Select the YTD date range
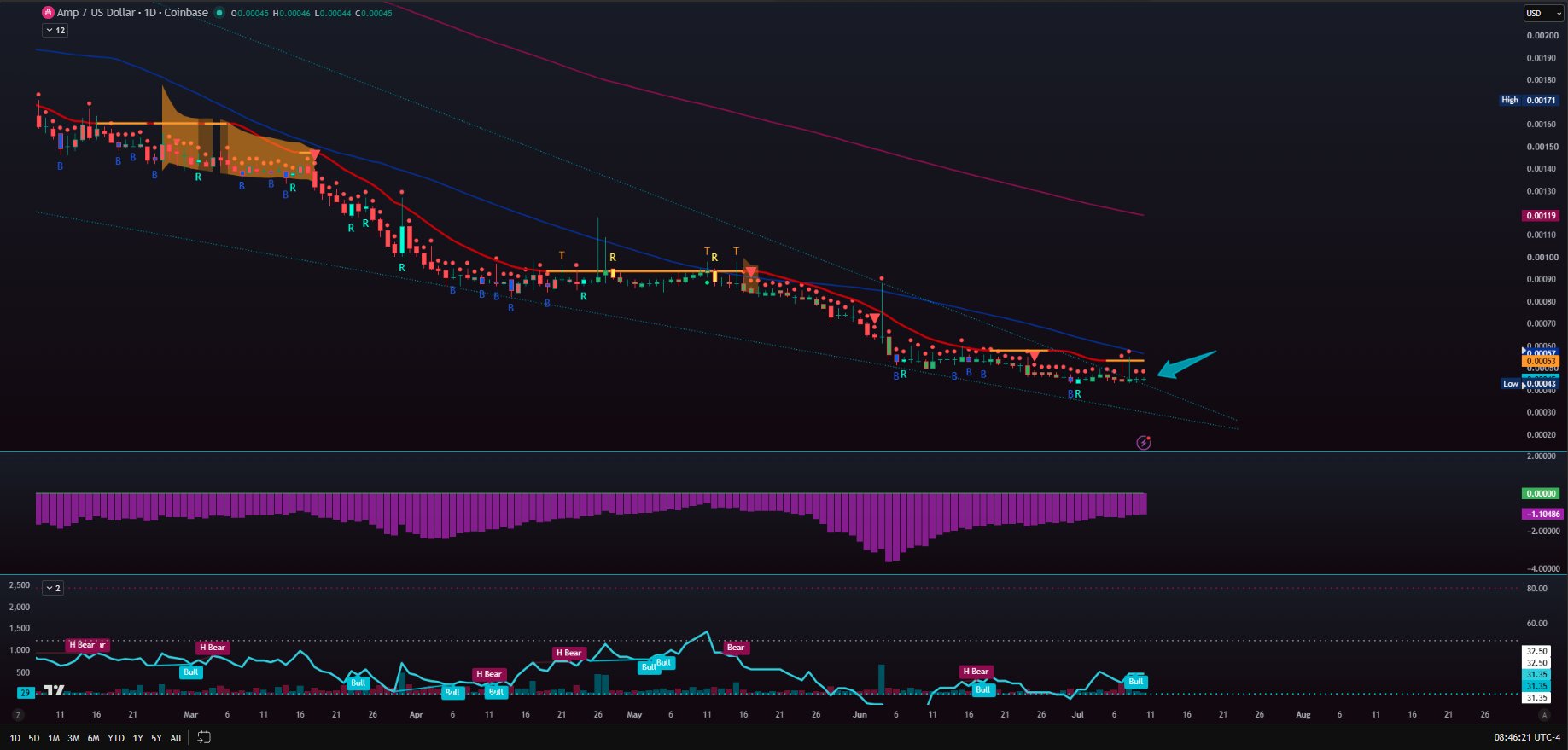The image size is (1568, 750). click(x=116, y=738)
